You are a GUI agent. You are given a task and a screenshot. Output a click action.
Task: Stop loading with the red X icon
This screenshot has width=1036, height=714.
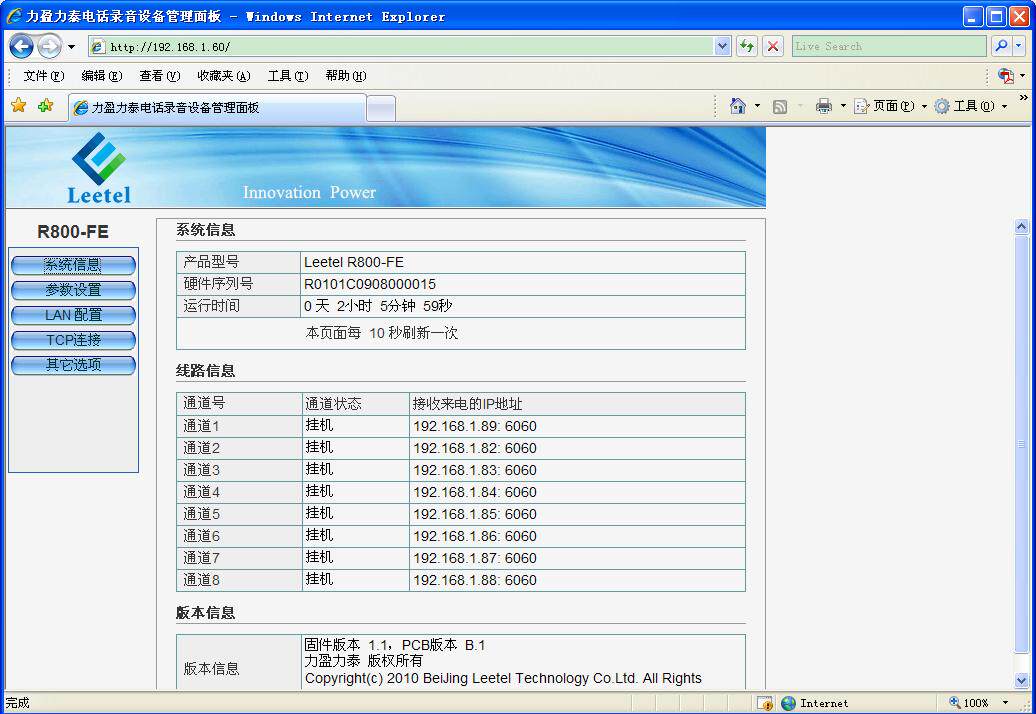pyautogui.click(x=772, y=46)
